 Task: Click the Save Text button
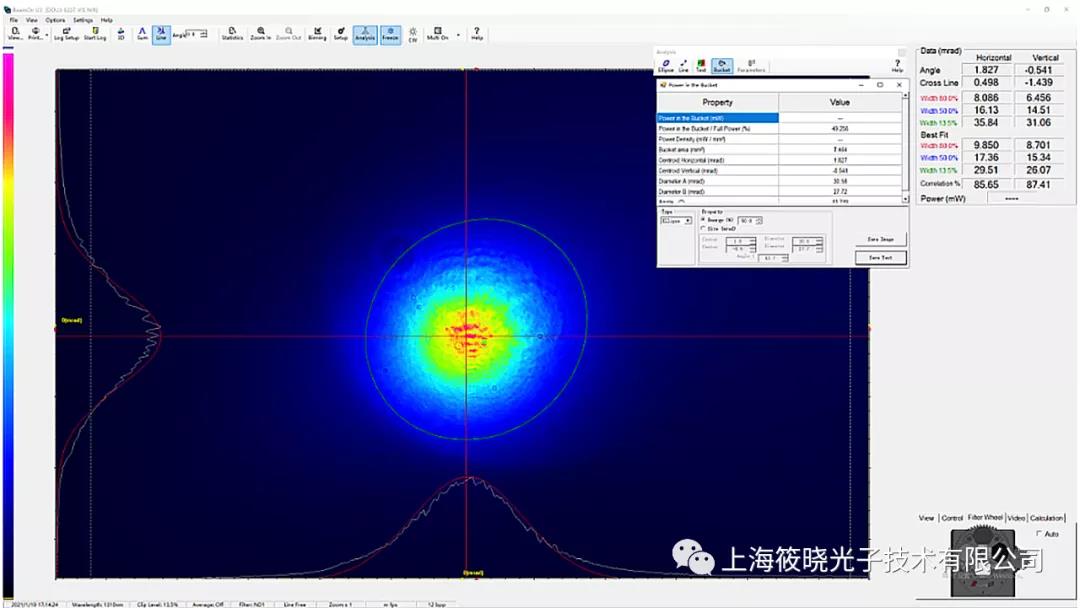(x=880, y=258)
